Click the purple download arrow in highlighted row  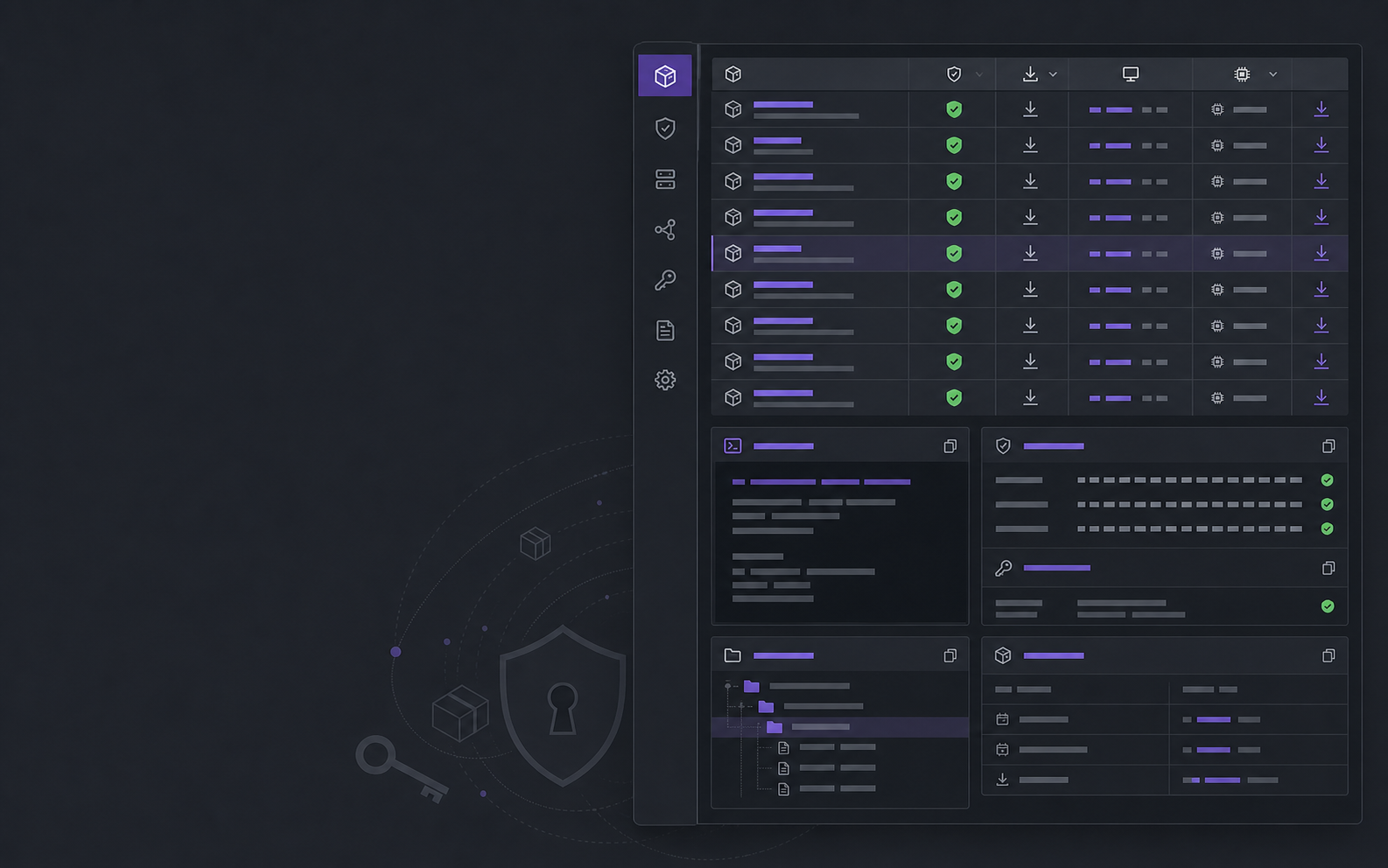click(1321, 253)
